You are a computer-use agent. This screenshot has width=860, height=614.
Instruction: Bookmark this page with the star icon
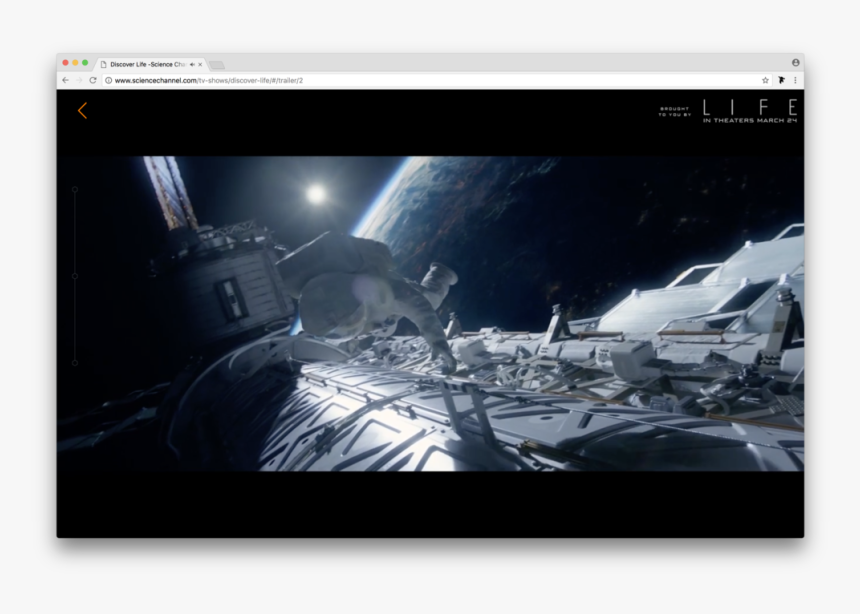[765, 80]
